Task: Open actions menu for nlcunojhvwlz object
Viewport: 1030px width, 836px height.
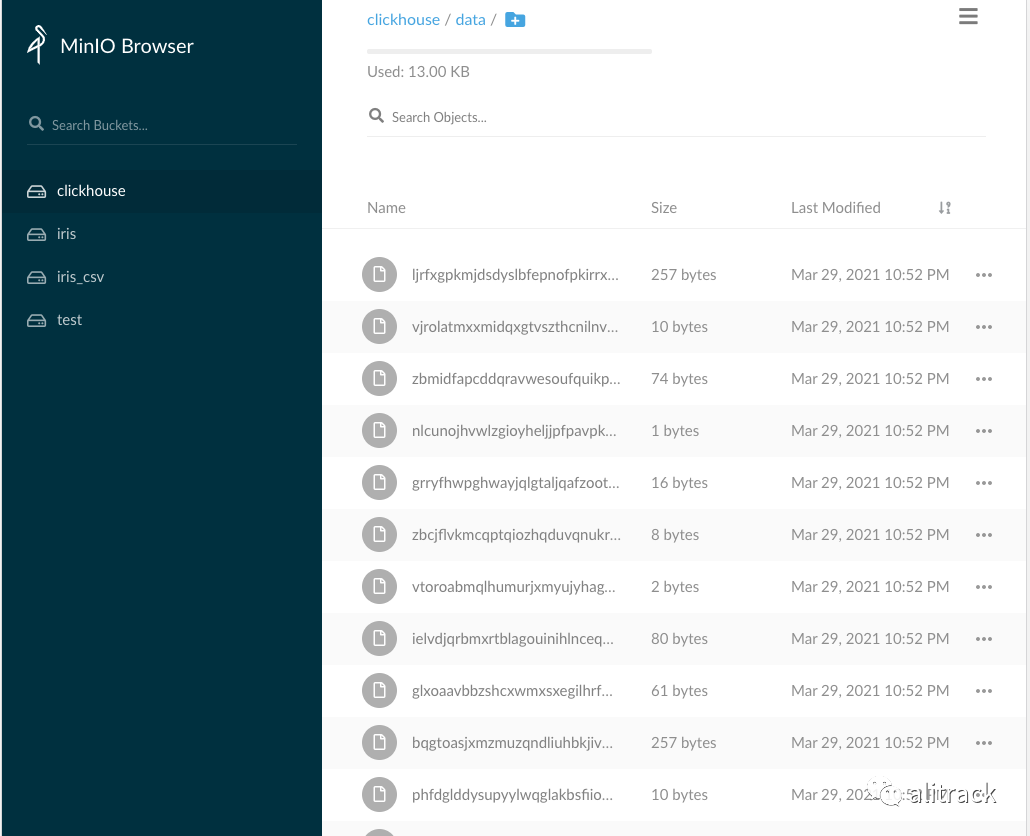Action: click(983, 431)
